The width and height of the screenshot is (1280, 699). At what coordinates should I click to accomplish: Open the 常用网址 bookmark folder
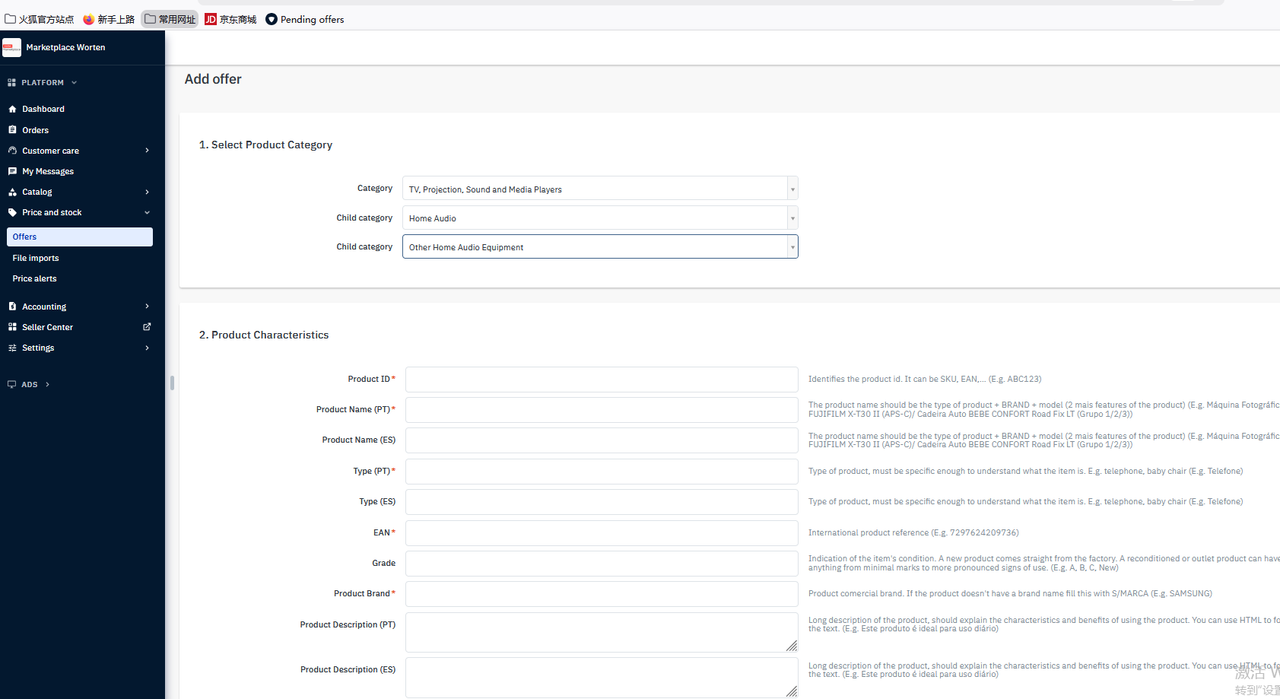point(170,19)
